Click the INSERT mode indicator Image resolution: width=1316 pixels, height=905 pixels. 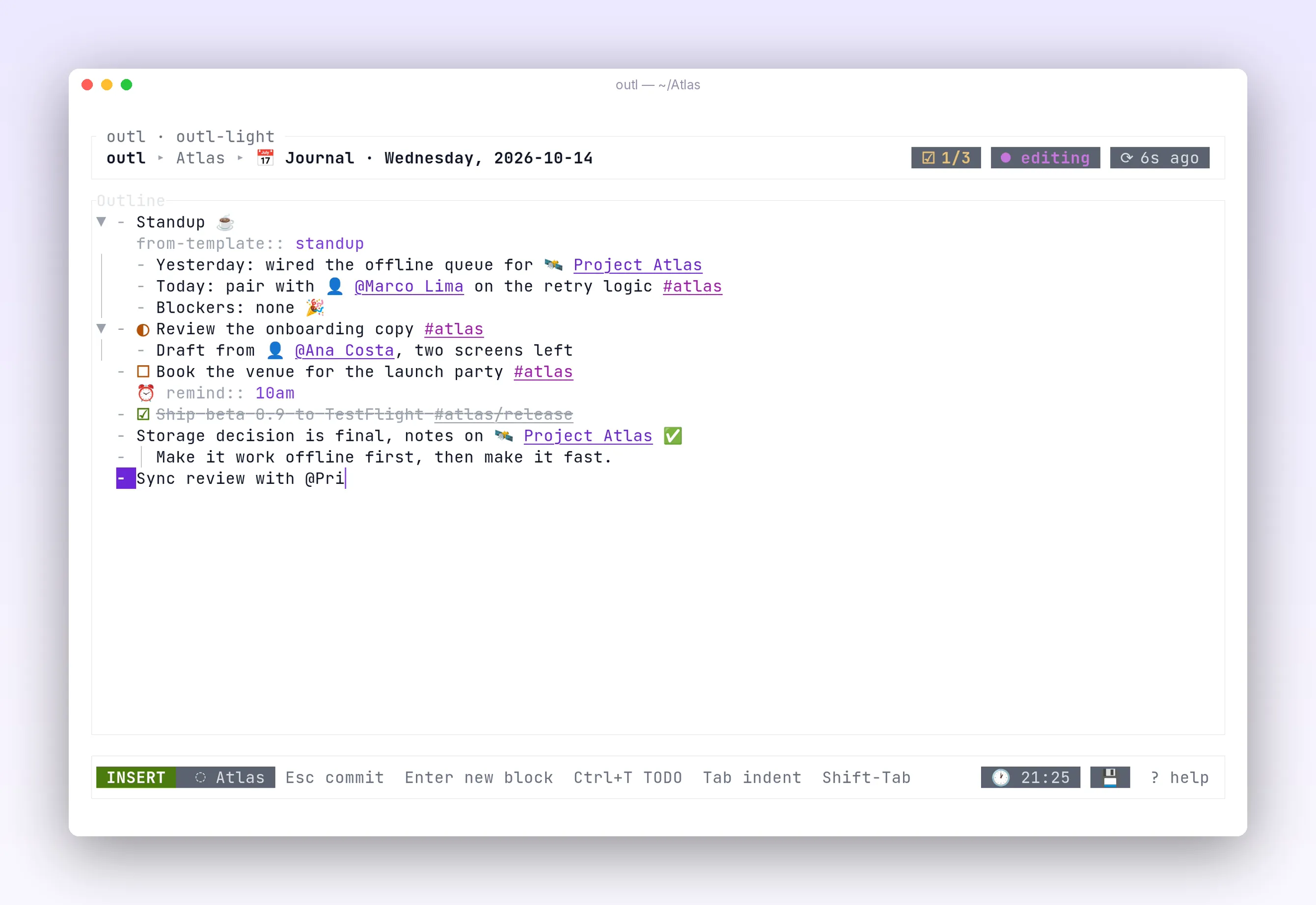136,777
